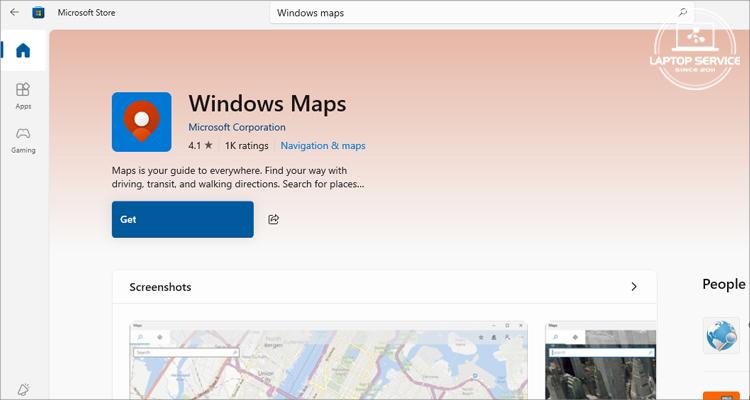The image size is (750, 400).
Task: Expand Screenshots with the chevron arrow
Action: click(x=634, y=287)
